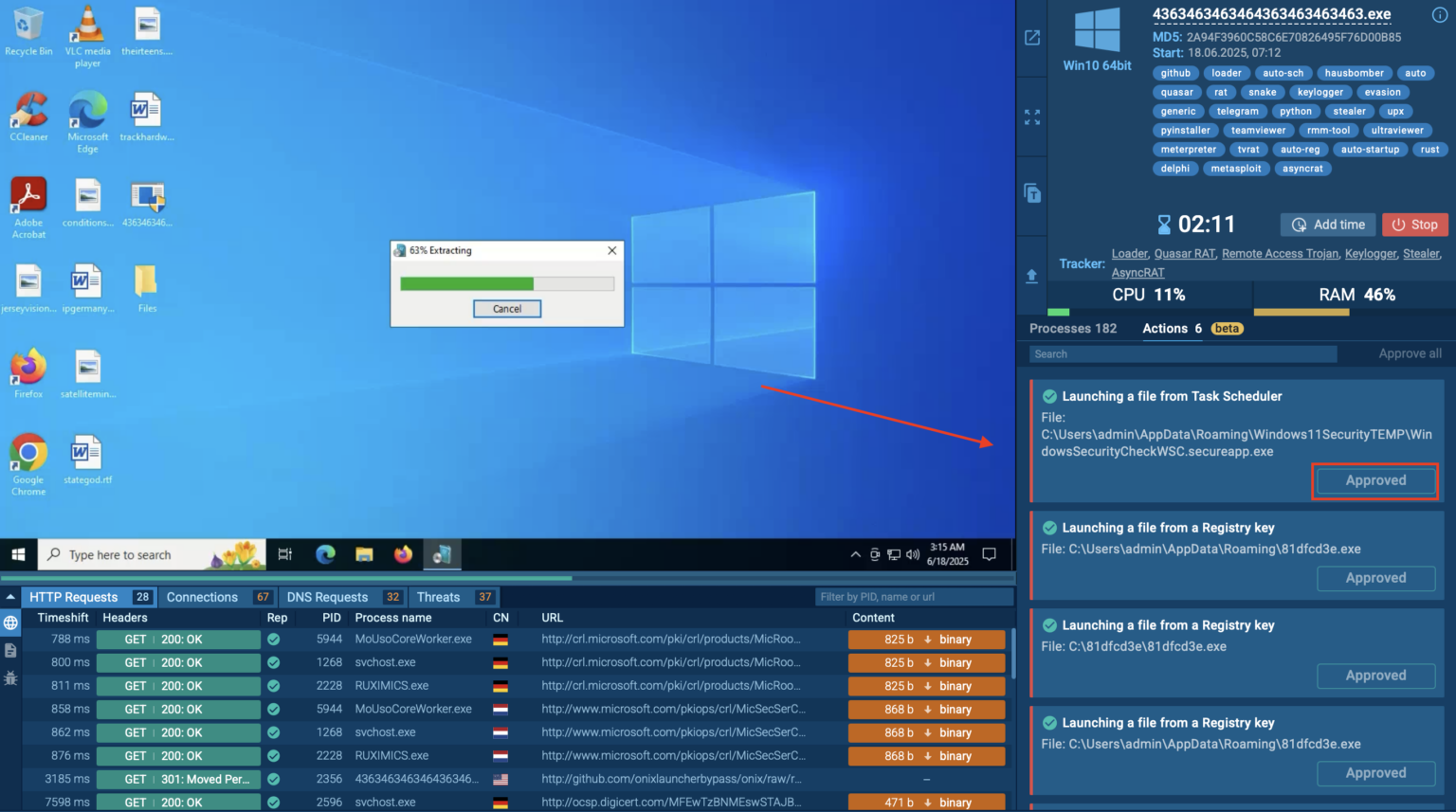Click the Filter by PID input field
The height and width of the screenshot is (812, 1456).
tap(913, 597)
